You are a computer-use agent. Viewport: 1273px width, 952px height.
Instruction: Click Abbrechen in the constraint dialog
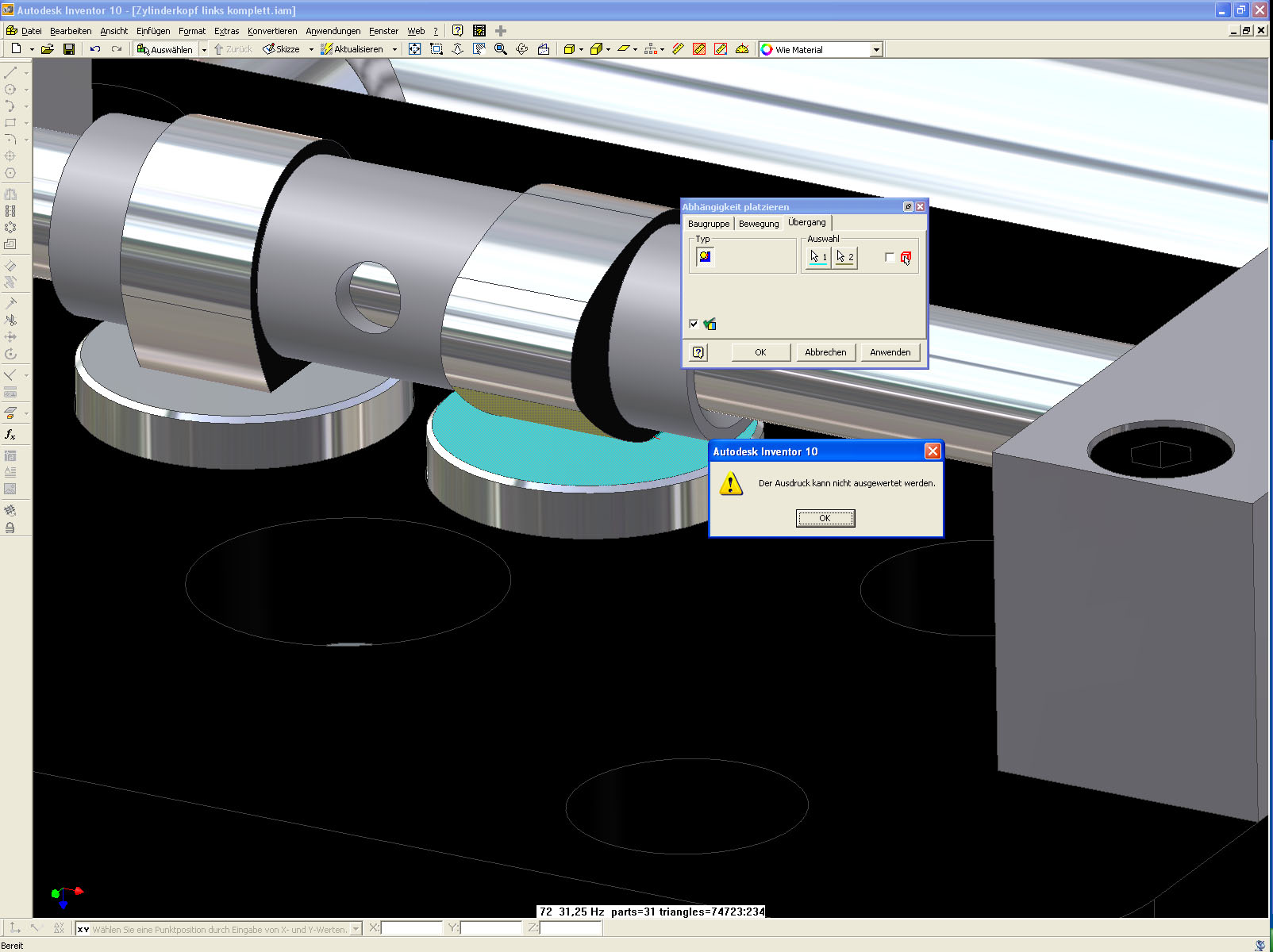pos(825,352)
